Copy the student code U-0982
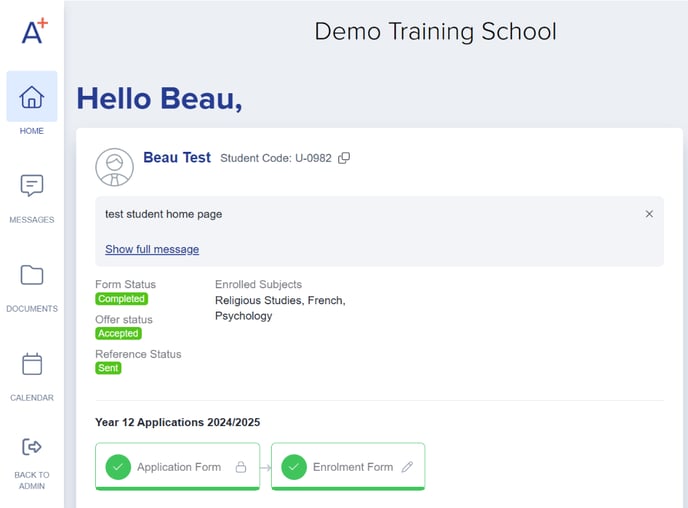The height and width of the screenshot is (508, 688). 344,158
